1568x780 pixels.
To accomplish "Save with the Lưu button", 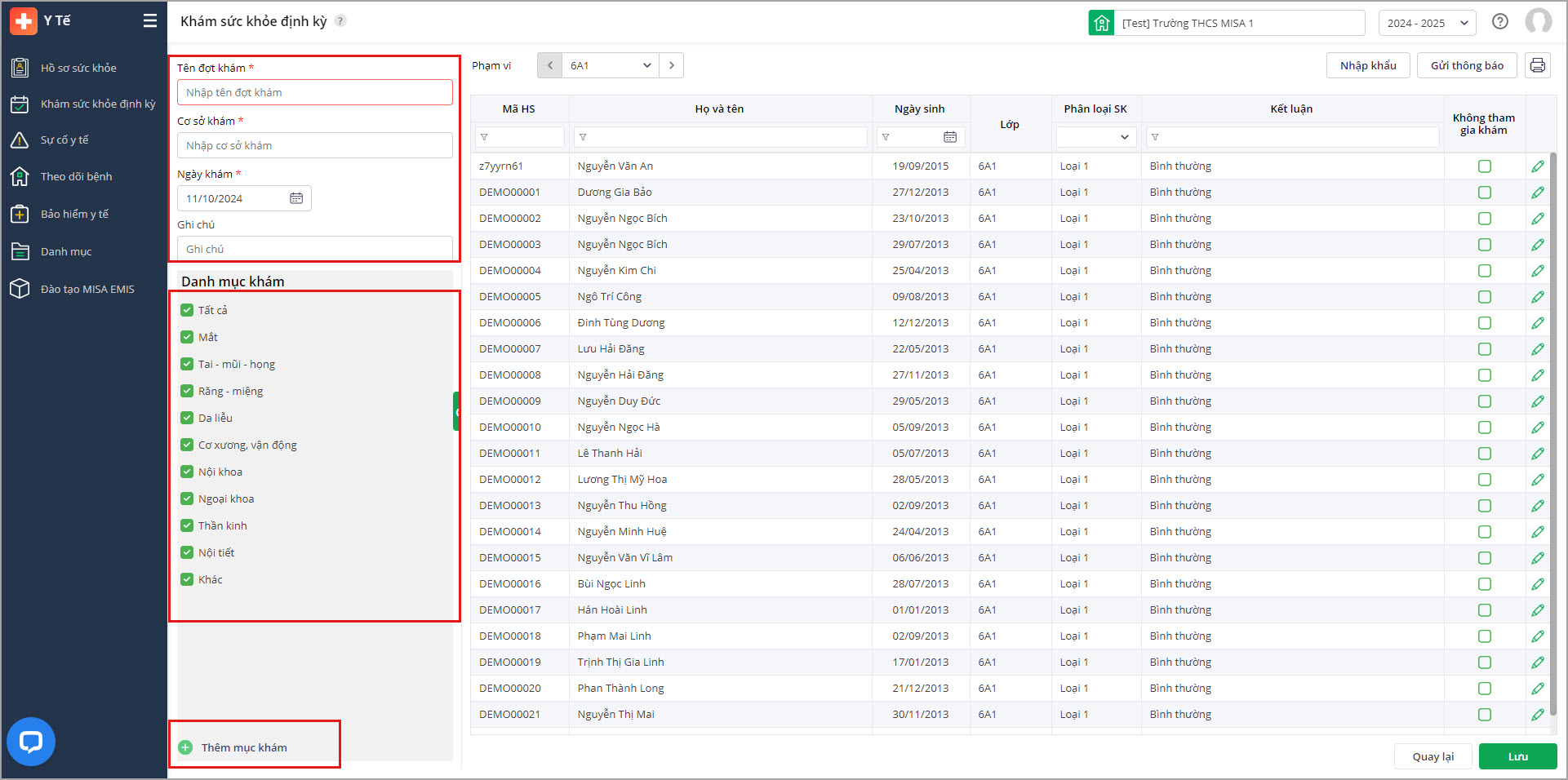I will pyautogui.click(x=1518, y=756).
